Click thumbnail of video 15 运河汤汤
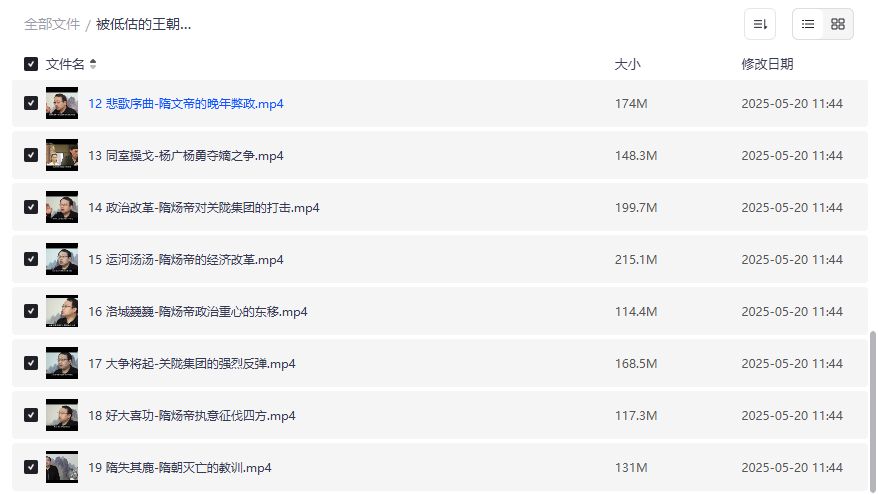The width and height of the screenshot is (878, 495). tap(62, 259)
